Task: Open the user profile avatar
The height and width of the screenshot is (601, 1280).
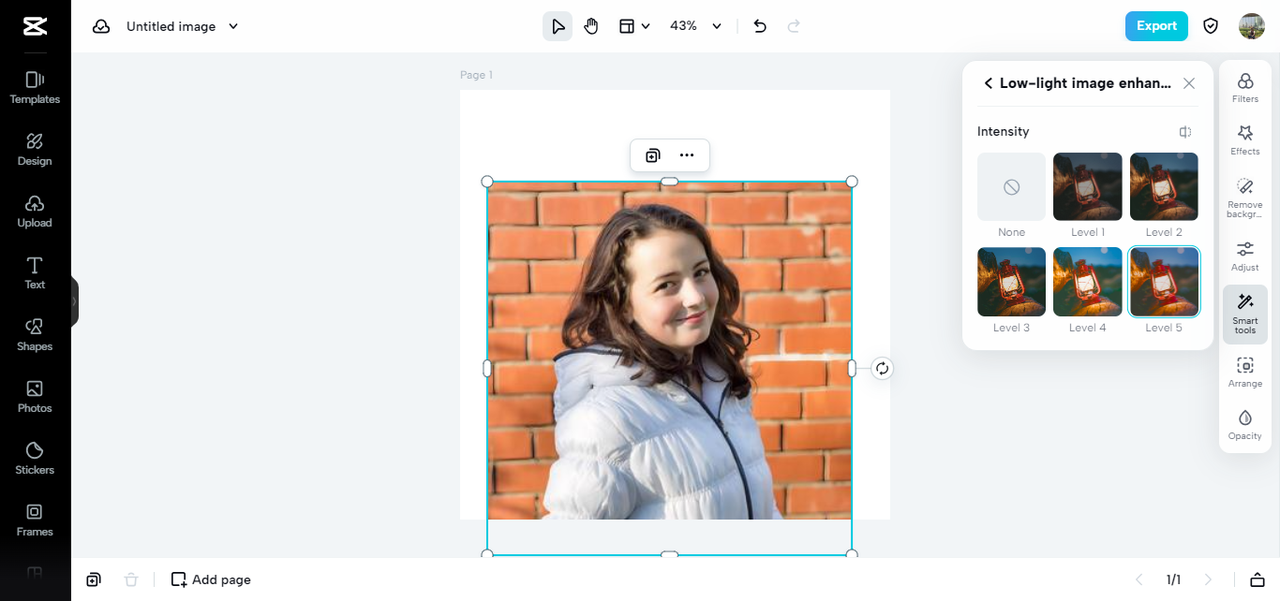Action: tap(1252, 26)
